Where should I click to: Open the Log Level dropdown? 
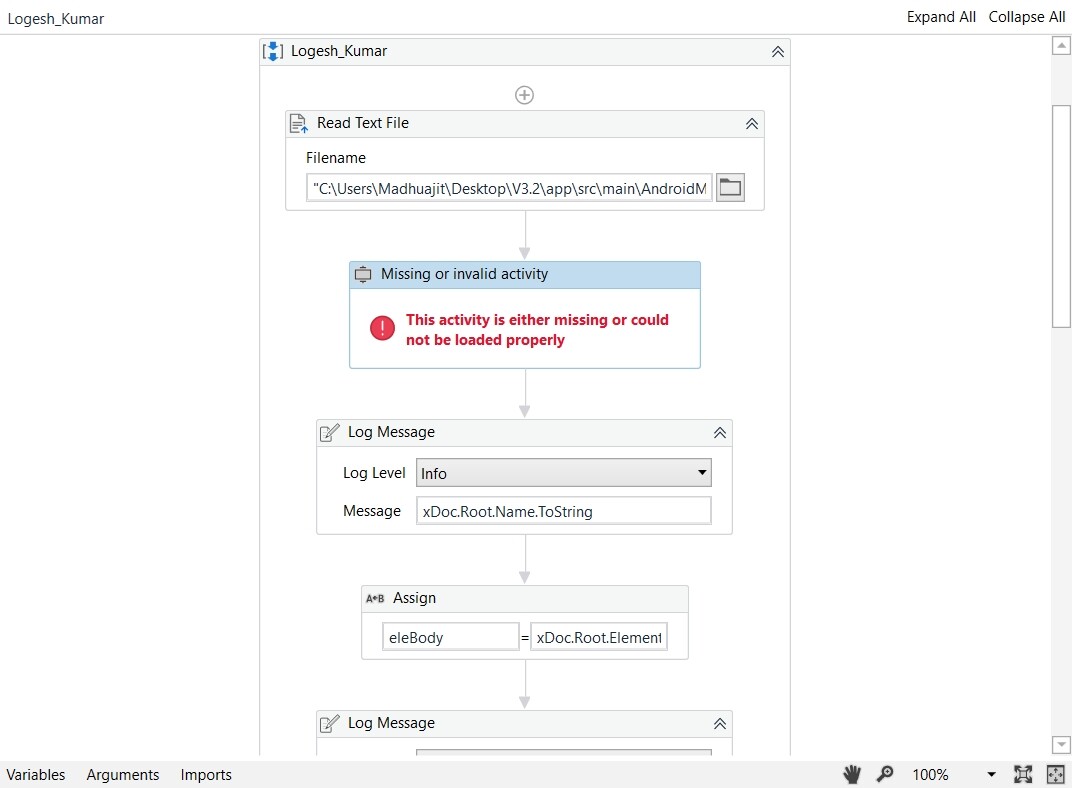[x=701, y=472]
